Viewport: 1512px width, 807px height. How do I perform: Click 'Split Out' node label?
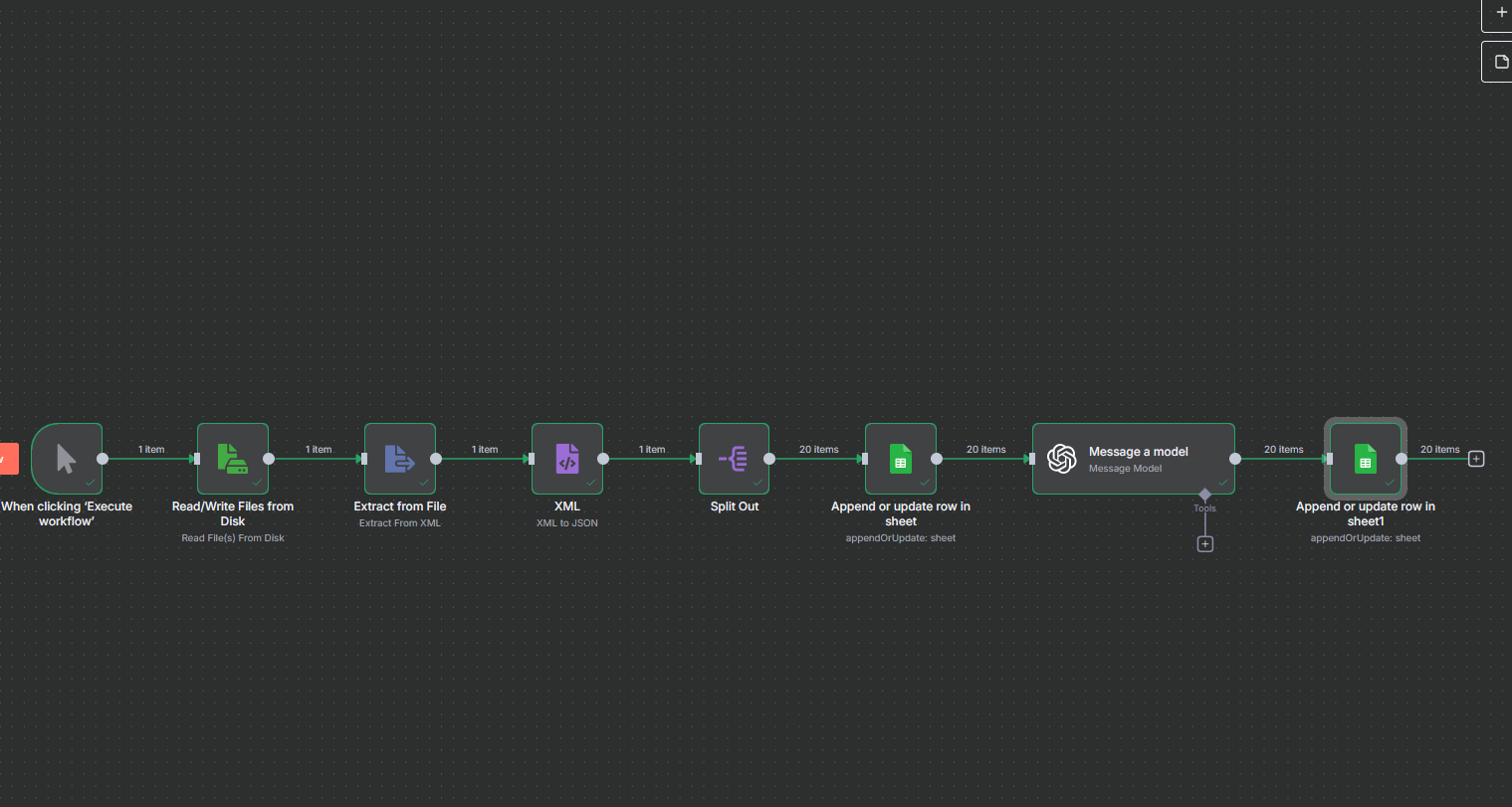[x=735, y=506]
